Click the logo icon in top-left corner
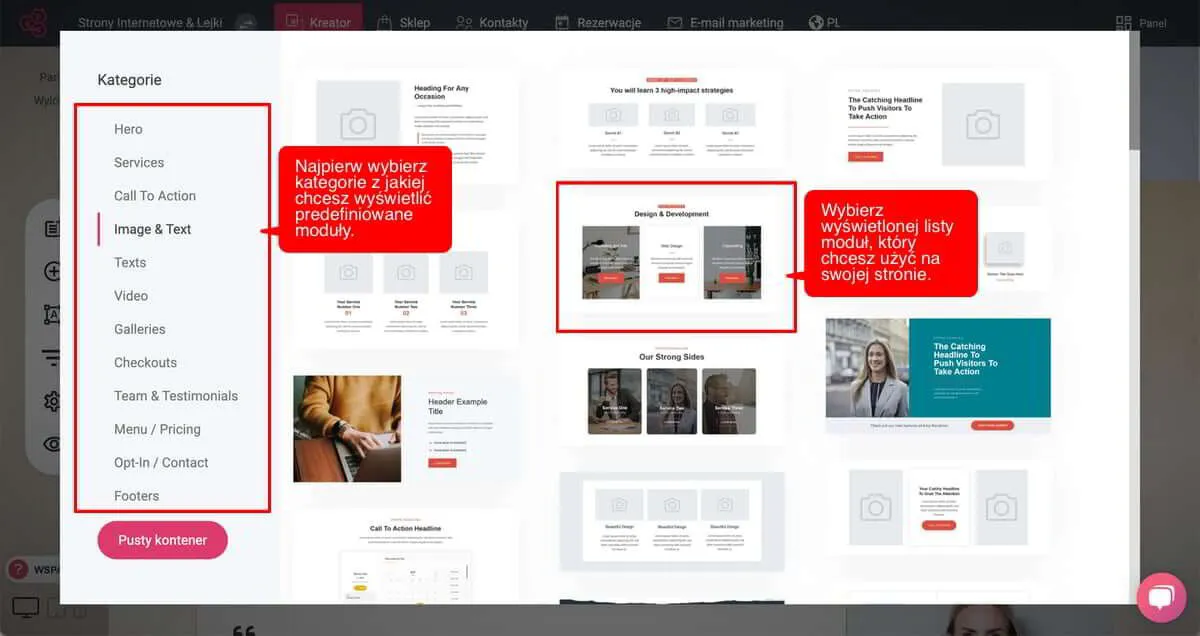Image resolution: width=1200 pixels, height=636 pixels. [x=34, y=22]
